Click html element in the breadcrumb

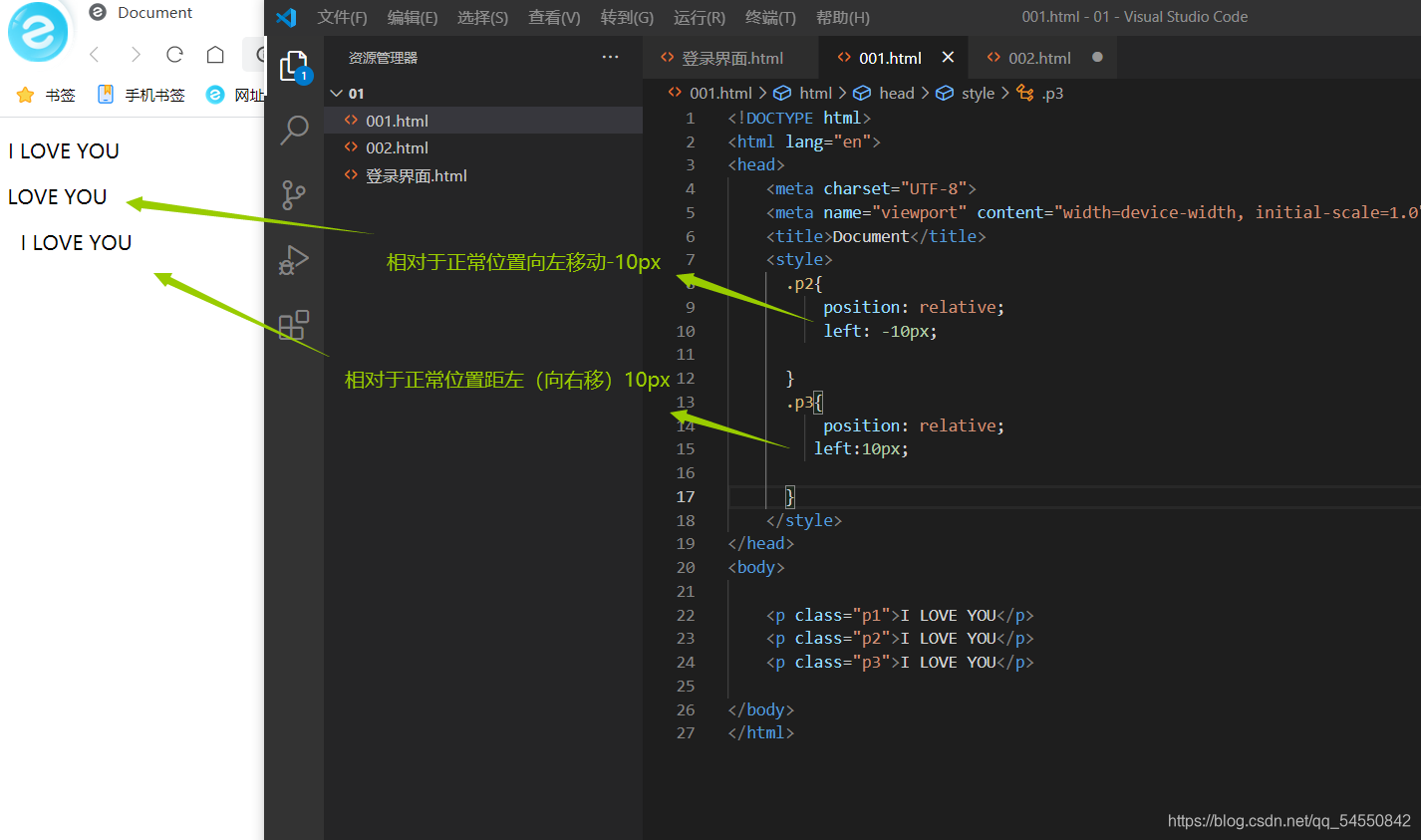click(x=805, y=93)
